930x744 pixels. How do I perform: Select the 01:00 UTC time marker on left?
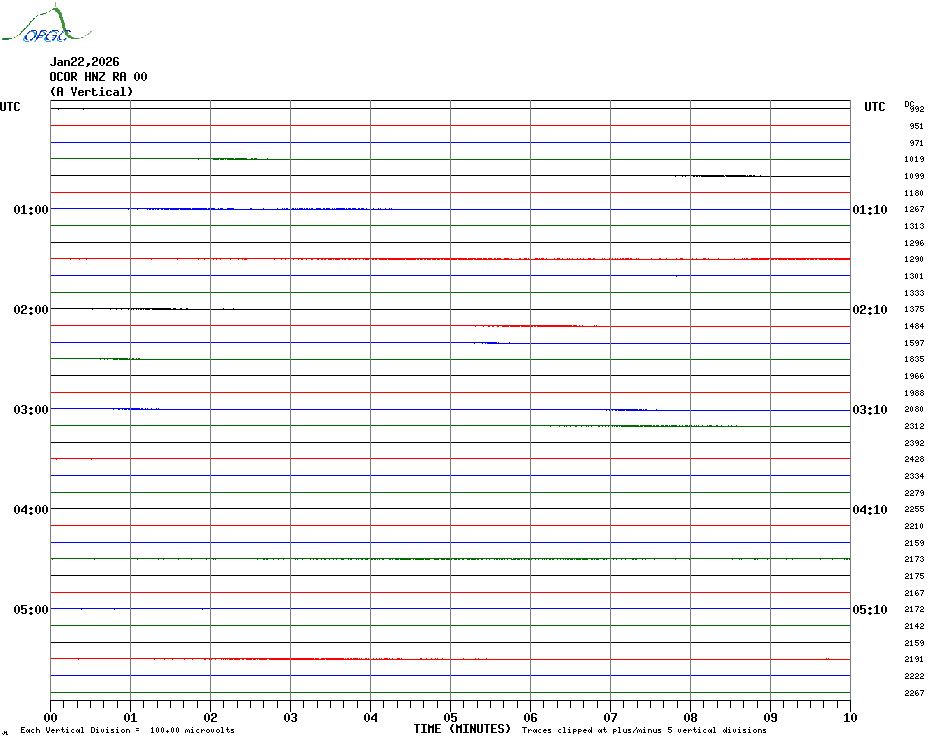pyautogui.click(x=31, y=210)
